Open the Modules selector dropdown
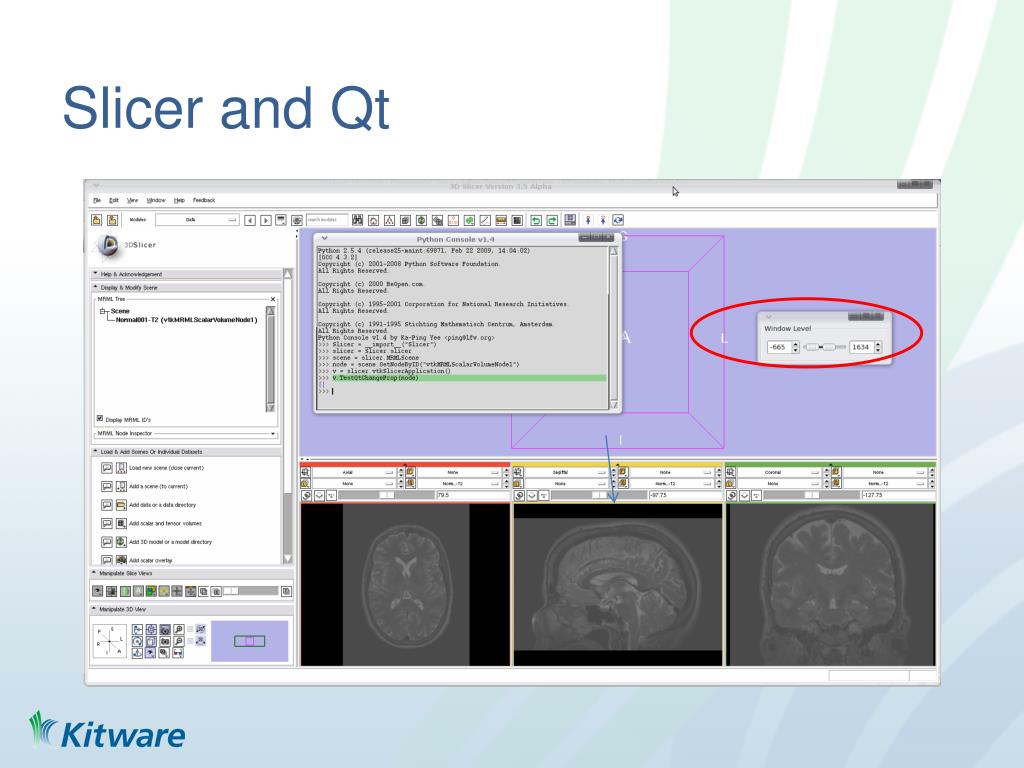Image resolution: width=1024 pixels, height=768 pixels. tap(197, 220)
